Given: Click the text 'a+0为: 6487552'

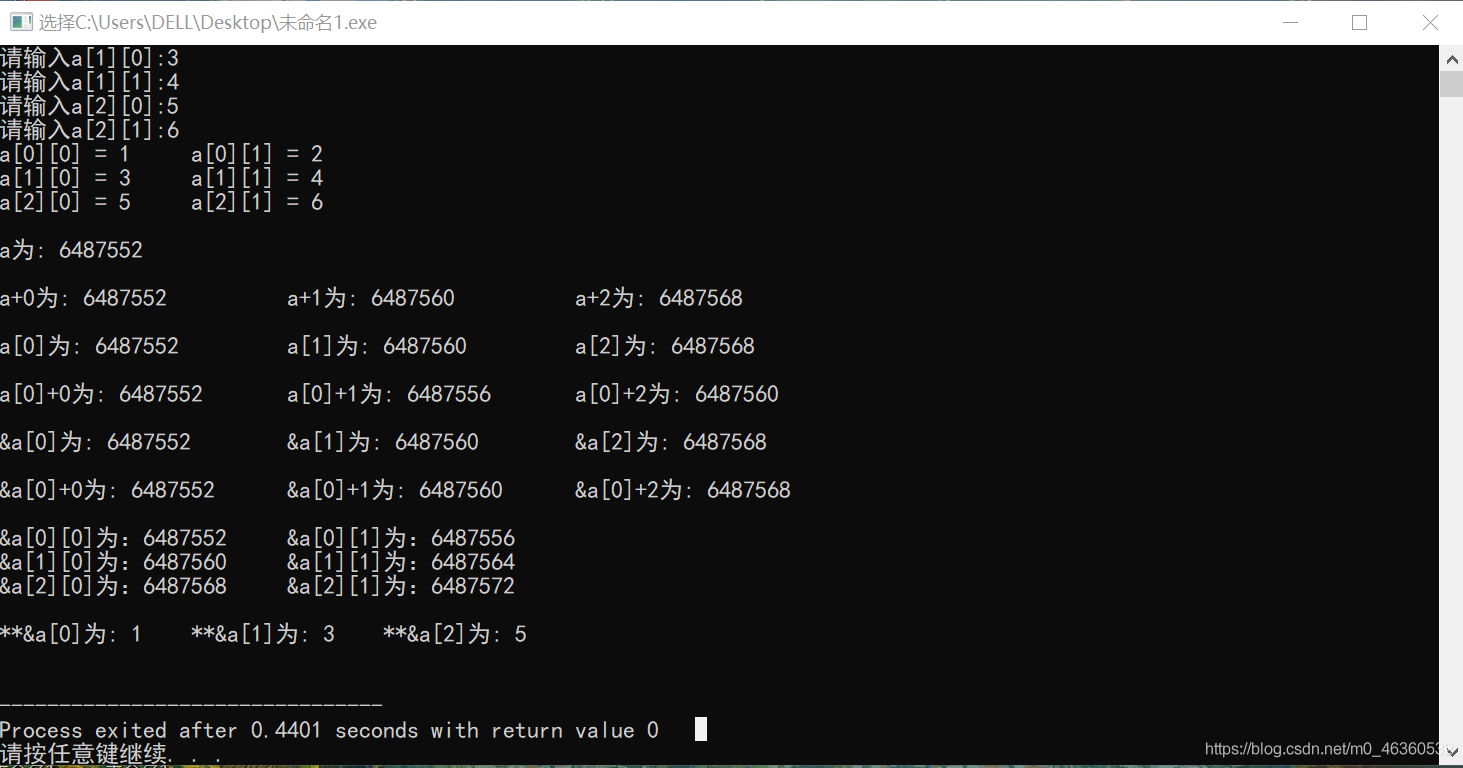Looking at the screenshot, I should coord(84,298).
